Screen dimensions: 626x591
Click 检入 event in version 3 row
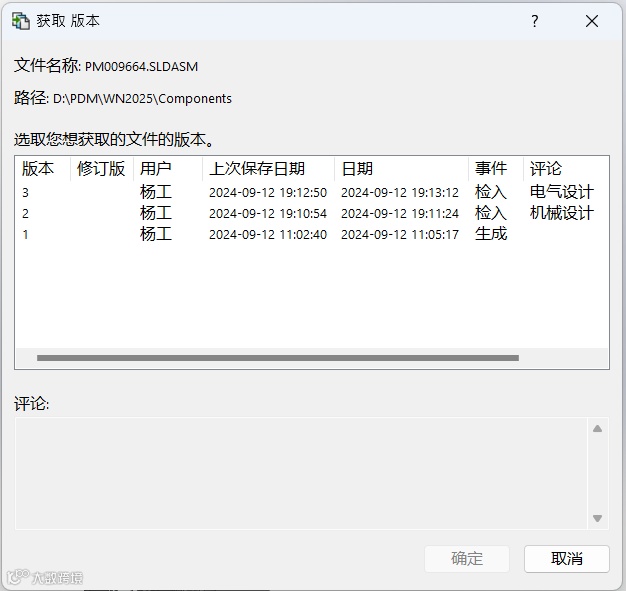[491, 192]
